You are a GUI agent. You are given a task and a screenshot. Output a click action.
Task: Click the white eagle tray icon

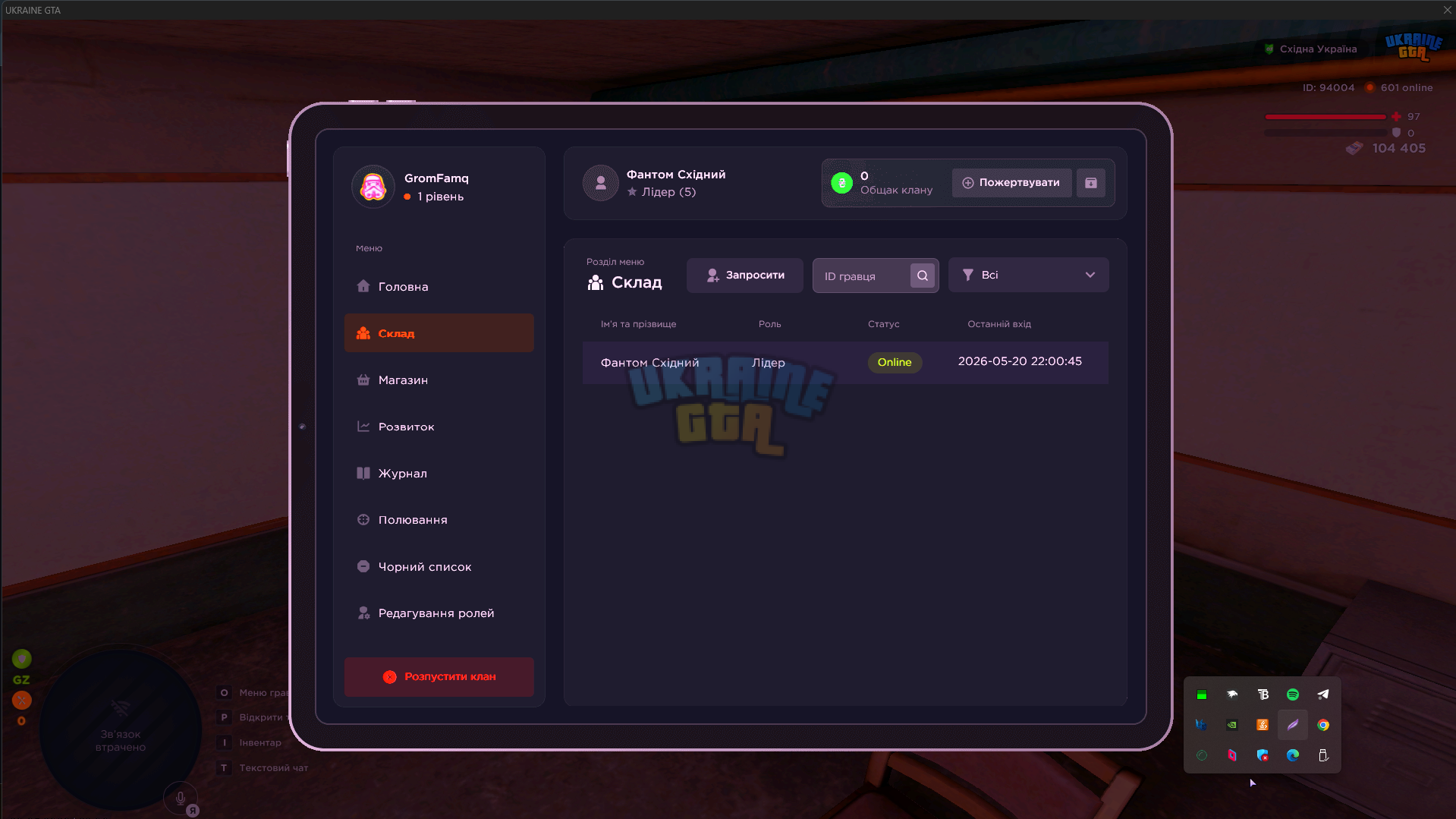click(x=1232, y=695)
